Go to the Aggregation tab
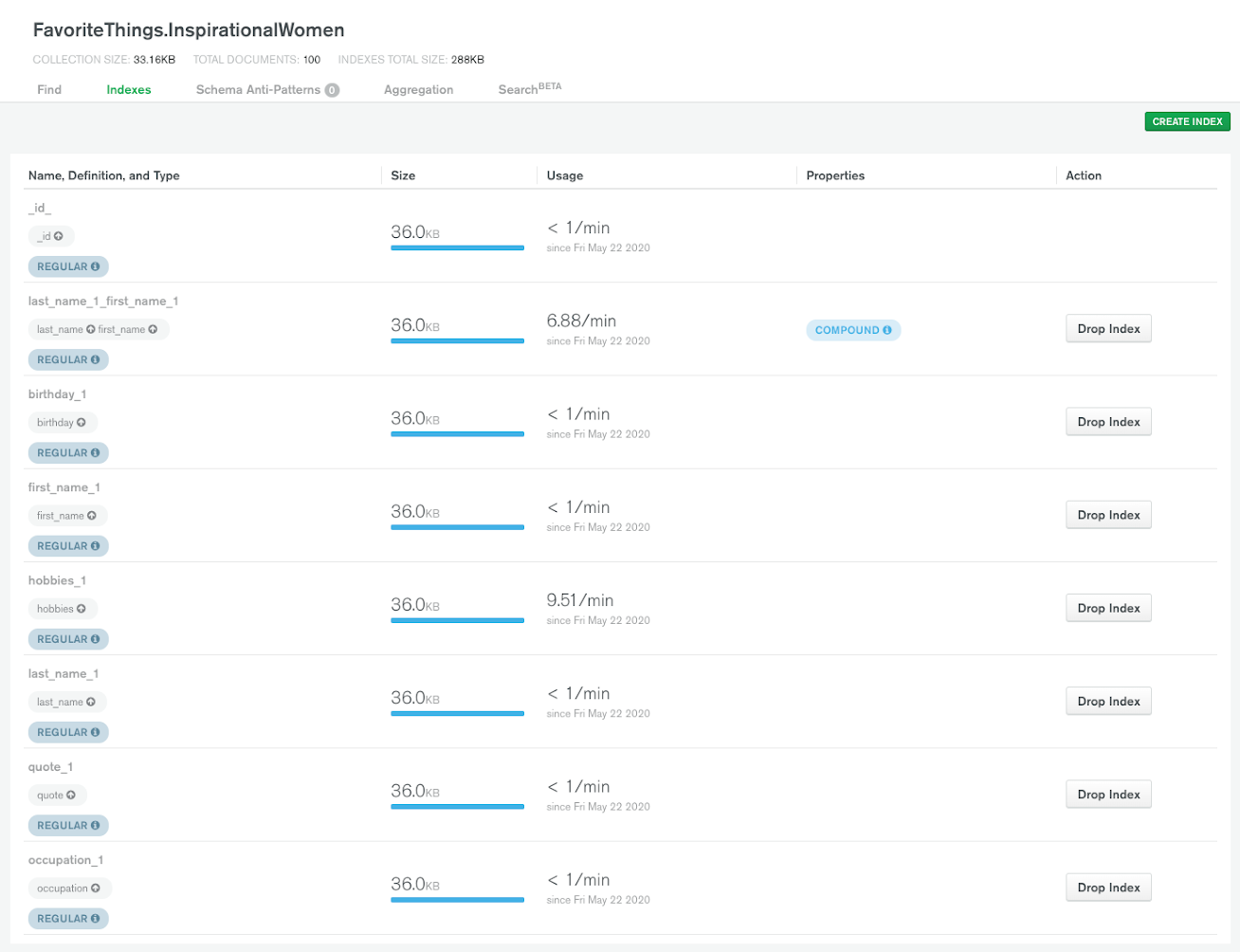 click(418, 90)
